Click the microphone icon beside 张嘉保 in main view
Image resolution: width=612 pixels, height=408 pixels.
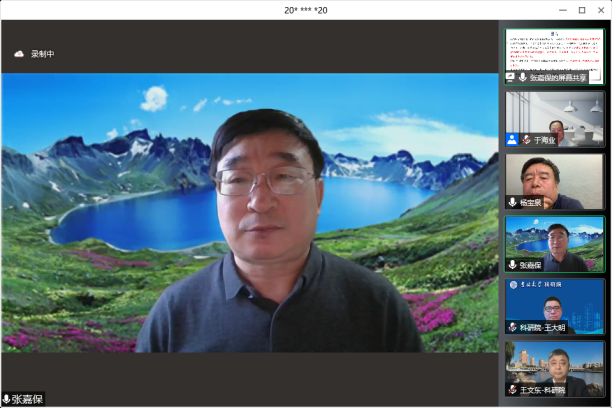(x=6, y=399)
